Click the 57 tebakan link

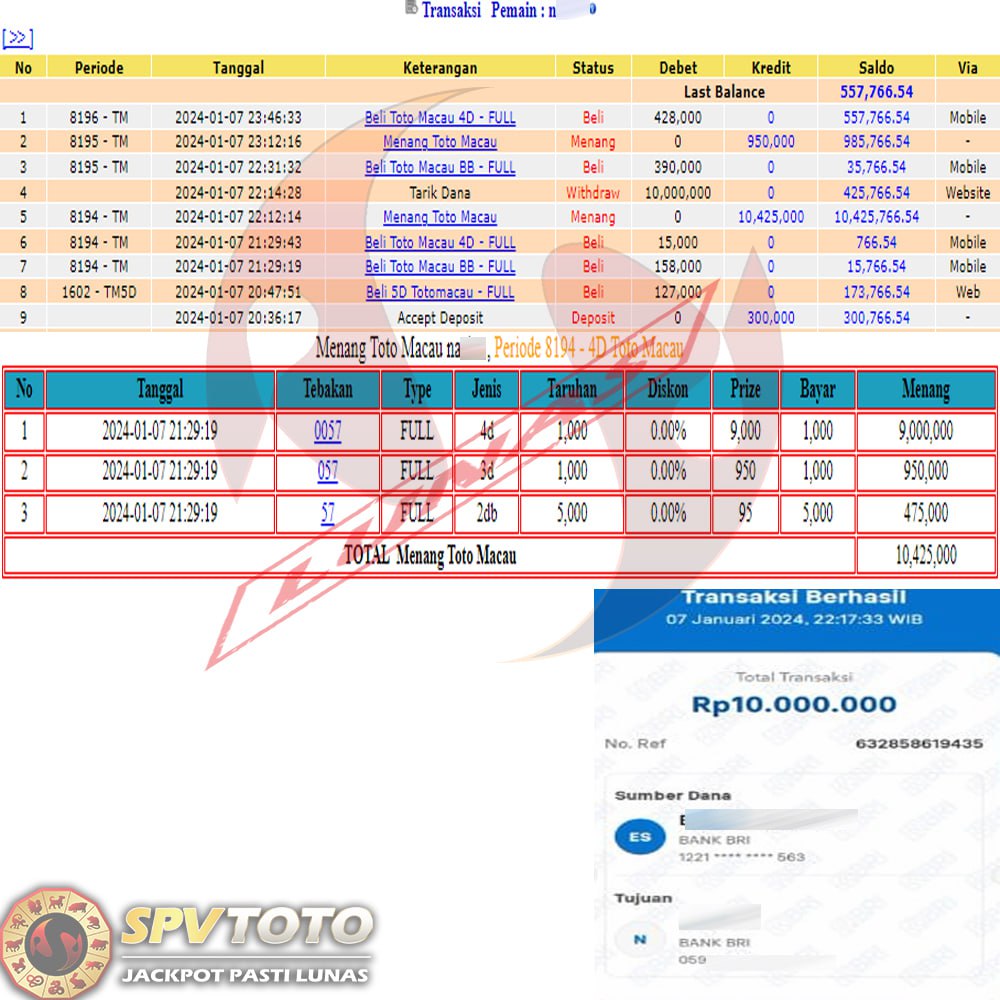click(327, 513)
